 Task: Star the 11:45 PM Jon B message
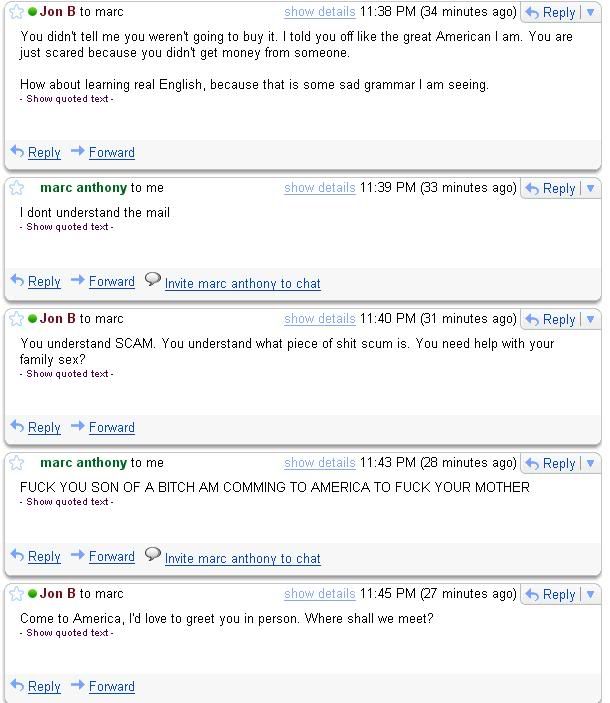17,594
